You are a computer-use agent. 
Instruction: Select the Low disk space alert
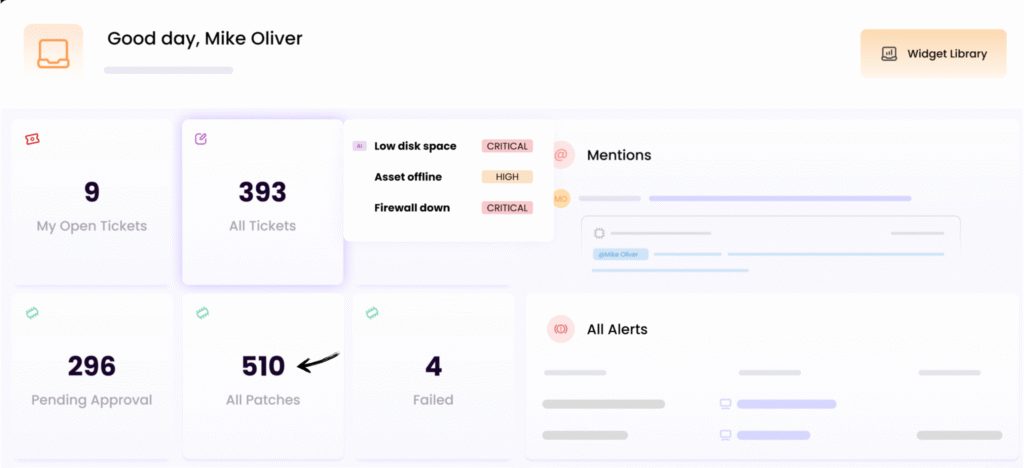tap(415, 146)
